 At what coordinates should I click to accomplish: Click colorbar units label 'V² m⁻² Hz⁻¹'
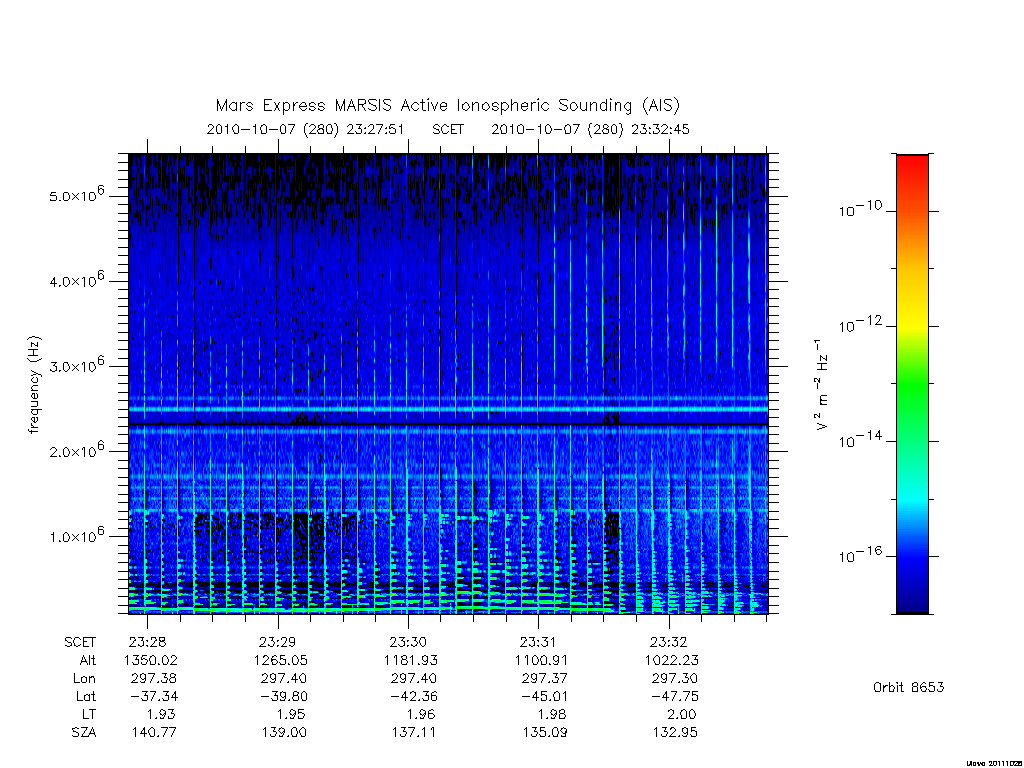pyautogui.click(x=822, y=384)
